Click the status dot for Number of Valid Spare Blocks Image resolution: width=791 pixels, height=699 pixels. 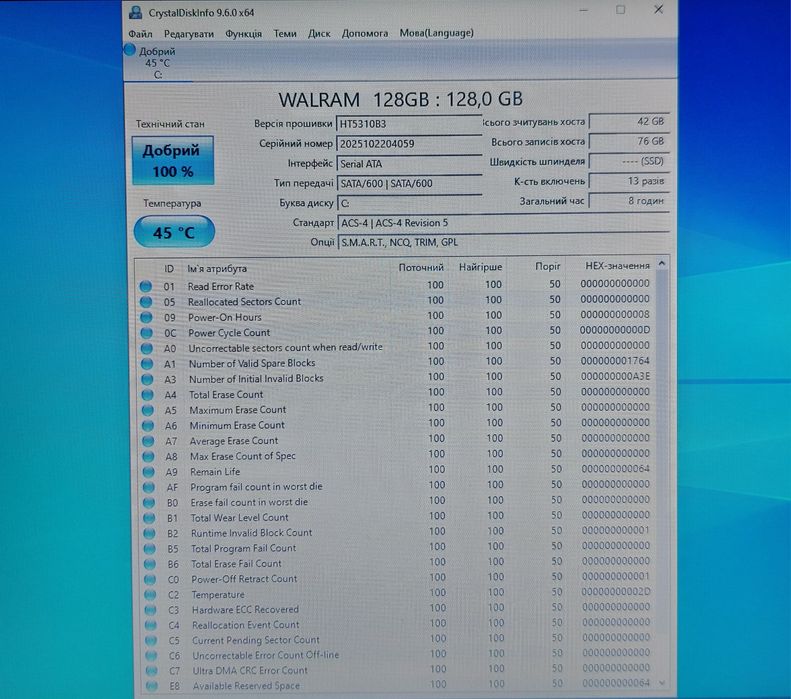[147, 364]
